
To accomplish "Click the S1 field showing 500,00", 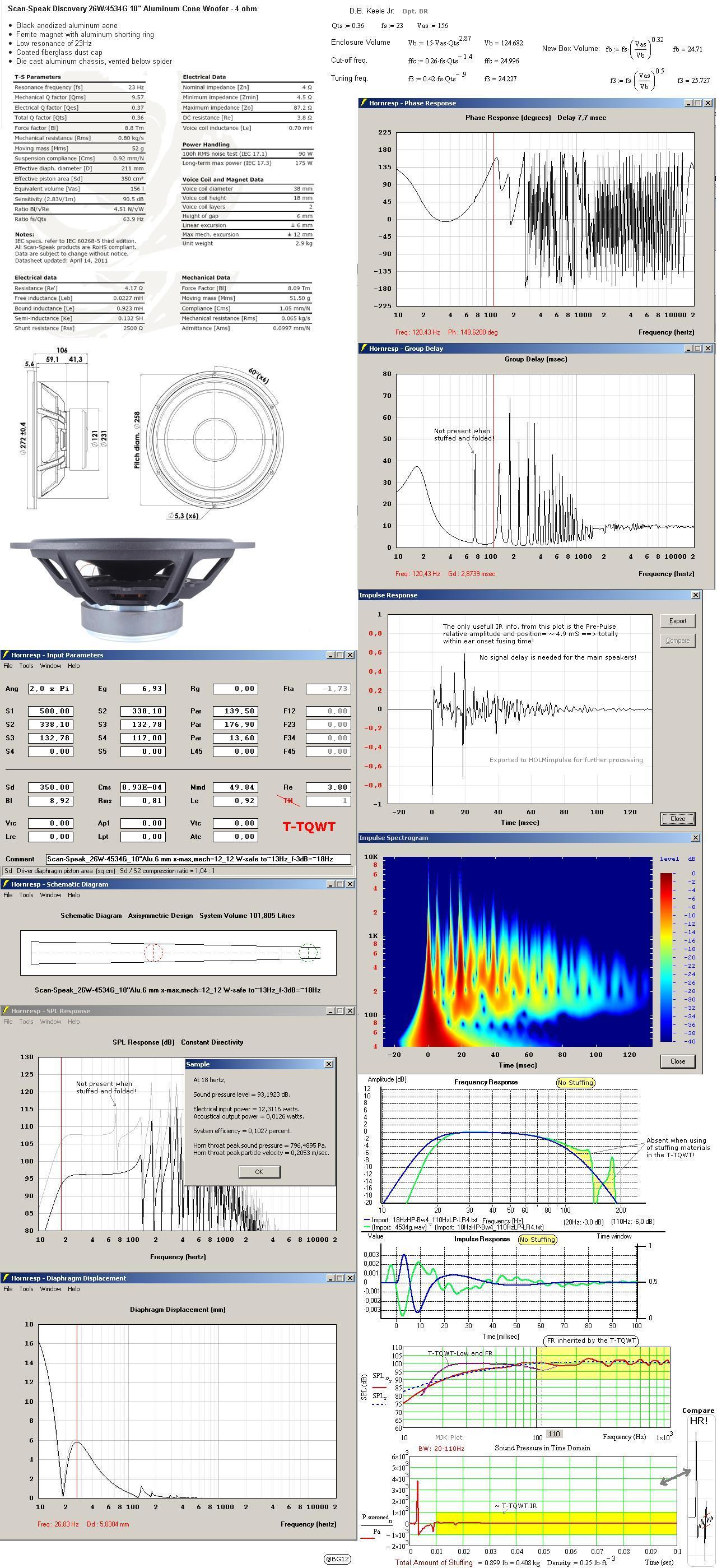I will [50, 711].
